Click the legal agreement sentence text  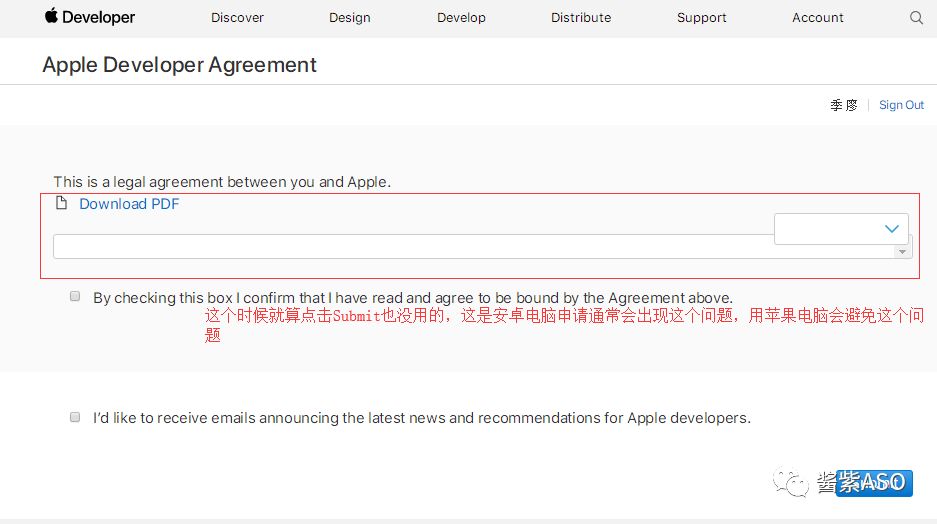(222, 182)
